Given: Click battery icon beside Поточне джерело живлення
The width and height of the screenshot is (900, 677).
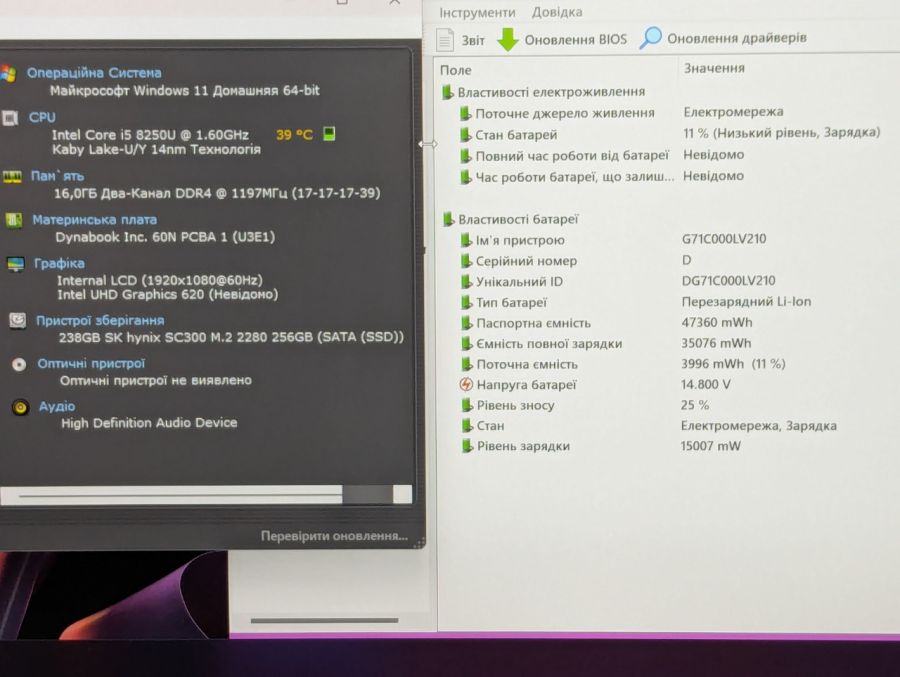Looking at the screenshot, I should 465,113.
